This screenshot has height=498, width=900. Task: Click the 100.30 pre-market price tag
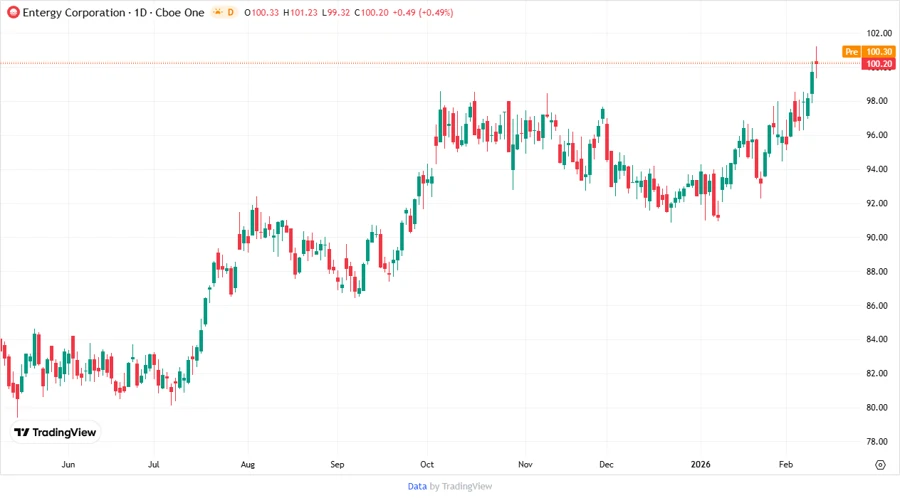879,52
